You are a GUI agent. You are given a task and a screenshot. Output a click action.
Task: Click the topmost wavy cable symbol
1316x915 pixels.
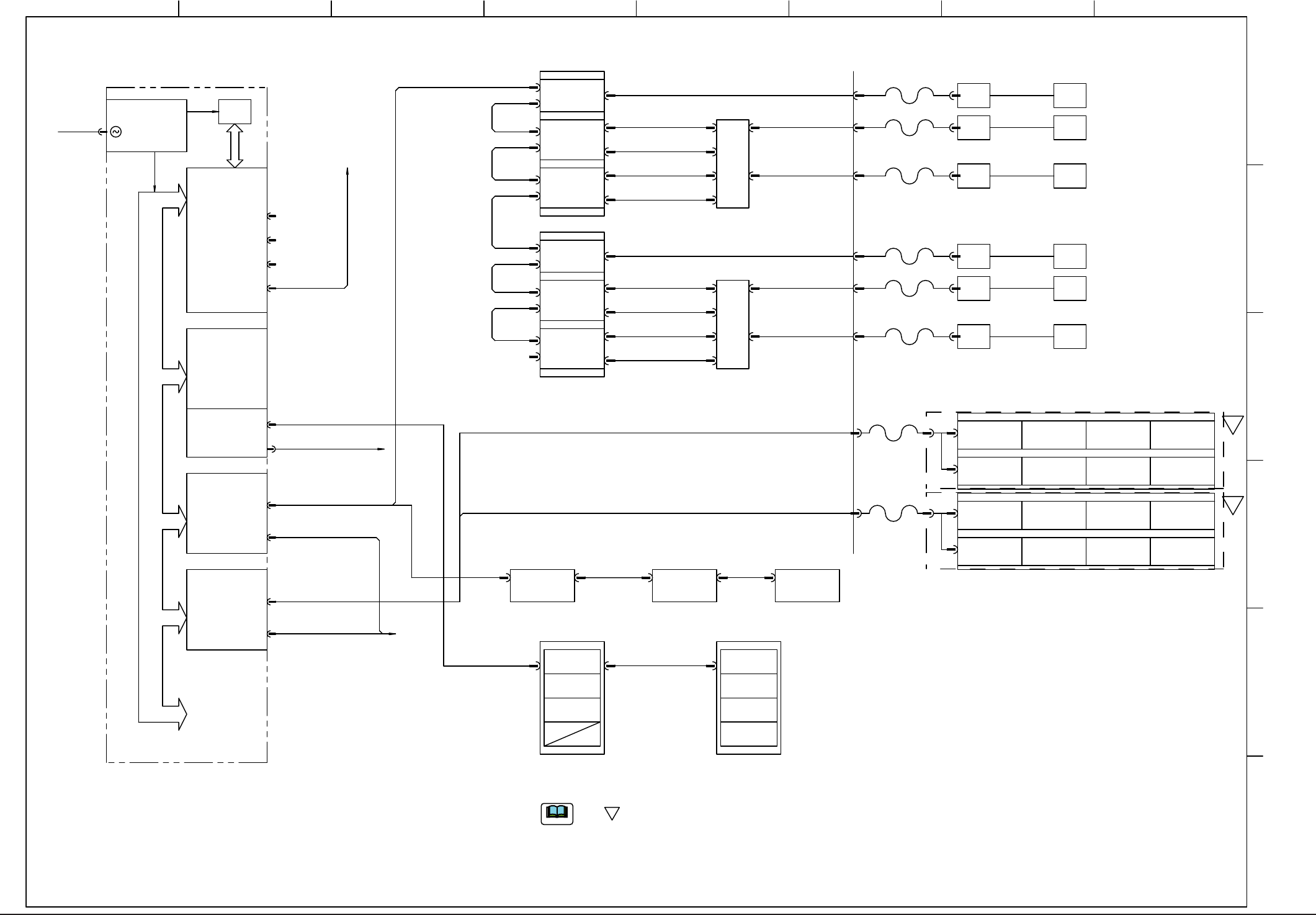click(909, 96)
